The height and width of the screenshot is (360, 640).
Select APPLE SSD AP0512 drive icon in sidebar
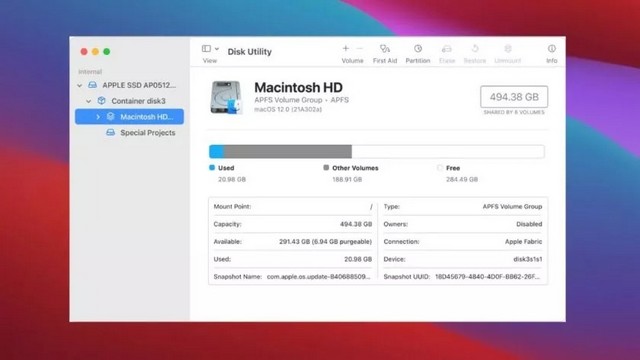(93, 85)
